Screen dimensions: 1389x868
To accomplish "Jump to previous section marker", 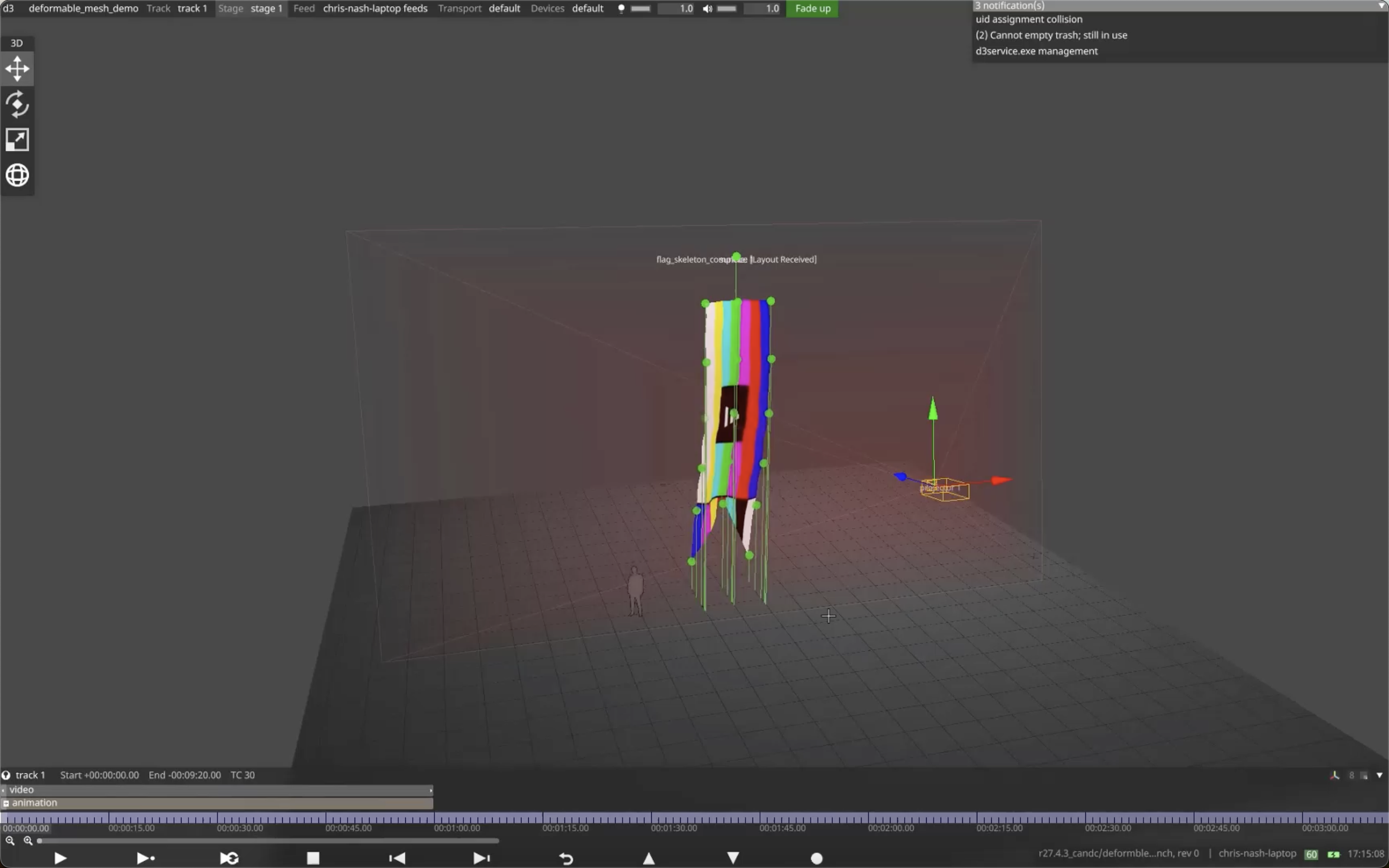I will (x=397, y=858).
